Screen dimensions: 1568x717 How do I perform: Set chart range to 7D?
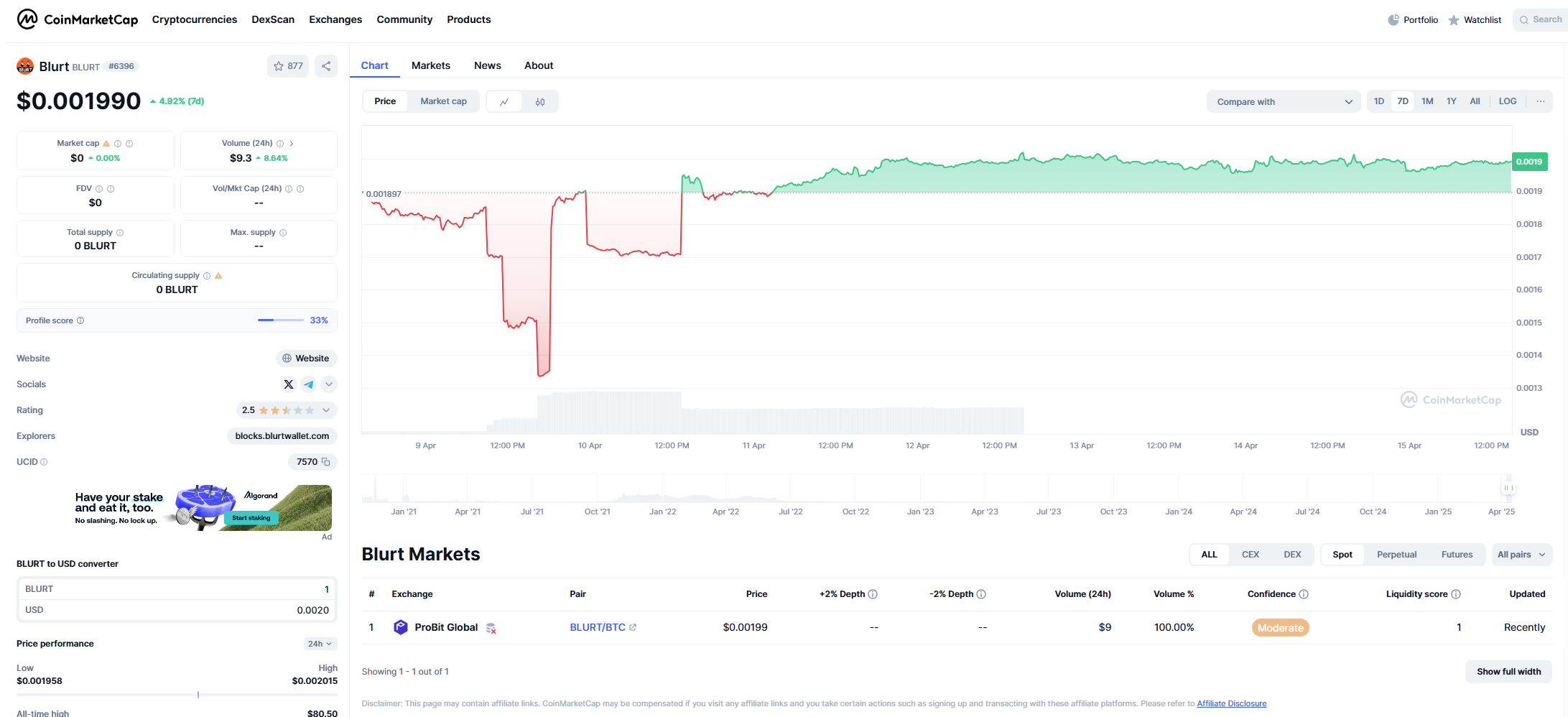[1403, 101]
